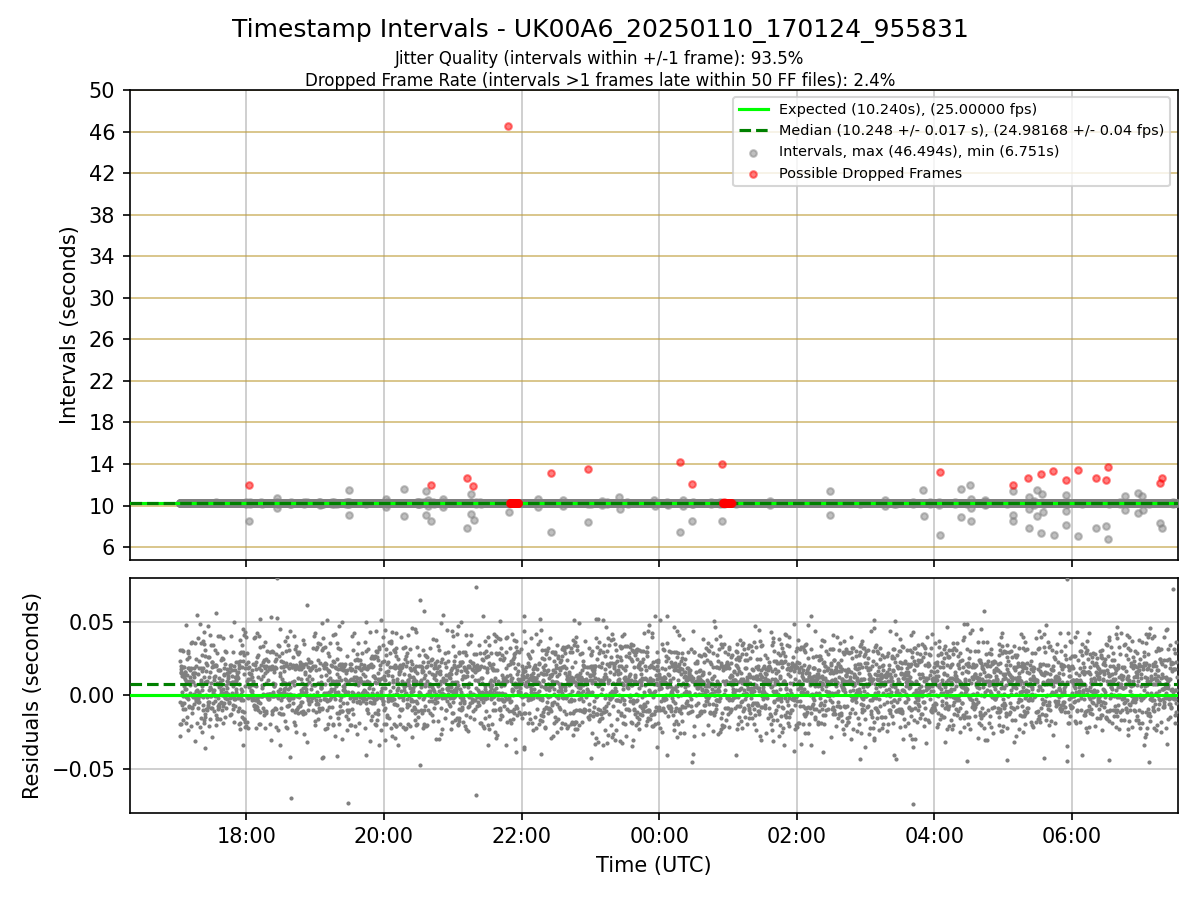1200x900 pixels.
Task: Click y-axis tick label '30'
Action: pyautogui.click(x=104, y=298)
